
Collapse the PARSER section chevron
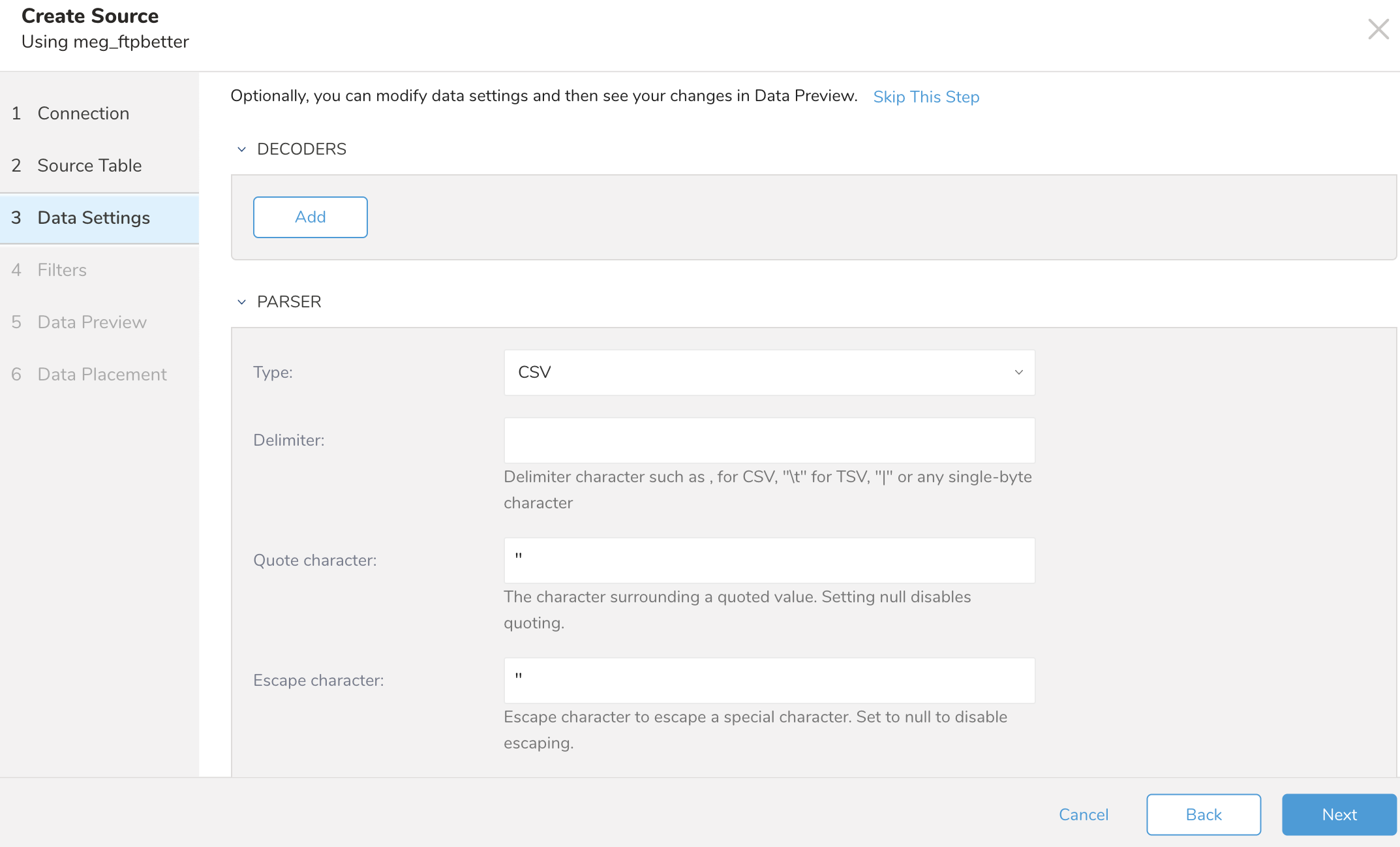(x=241, y=302)
